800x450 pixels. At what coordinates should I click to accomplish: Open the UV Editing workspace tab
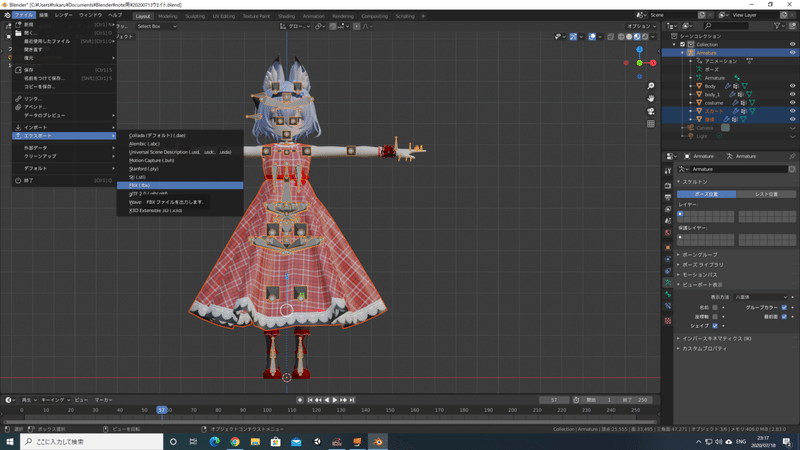(223, 16)
